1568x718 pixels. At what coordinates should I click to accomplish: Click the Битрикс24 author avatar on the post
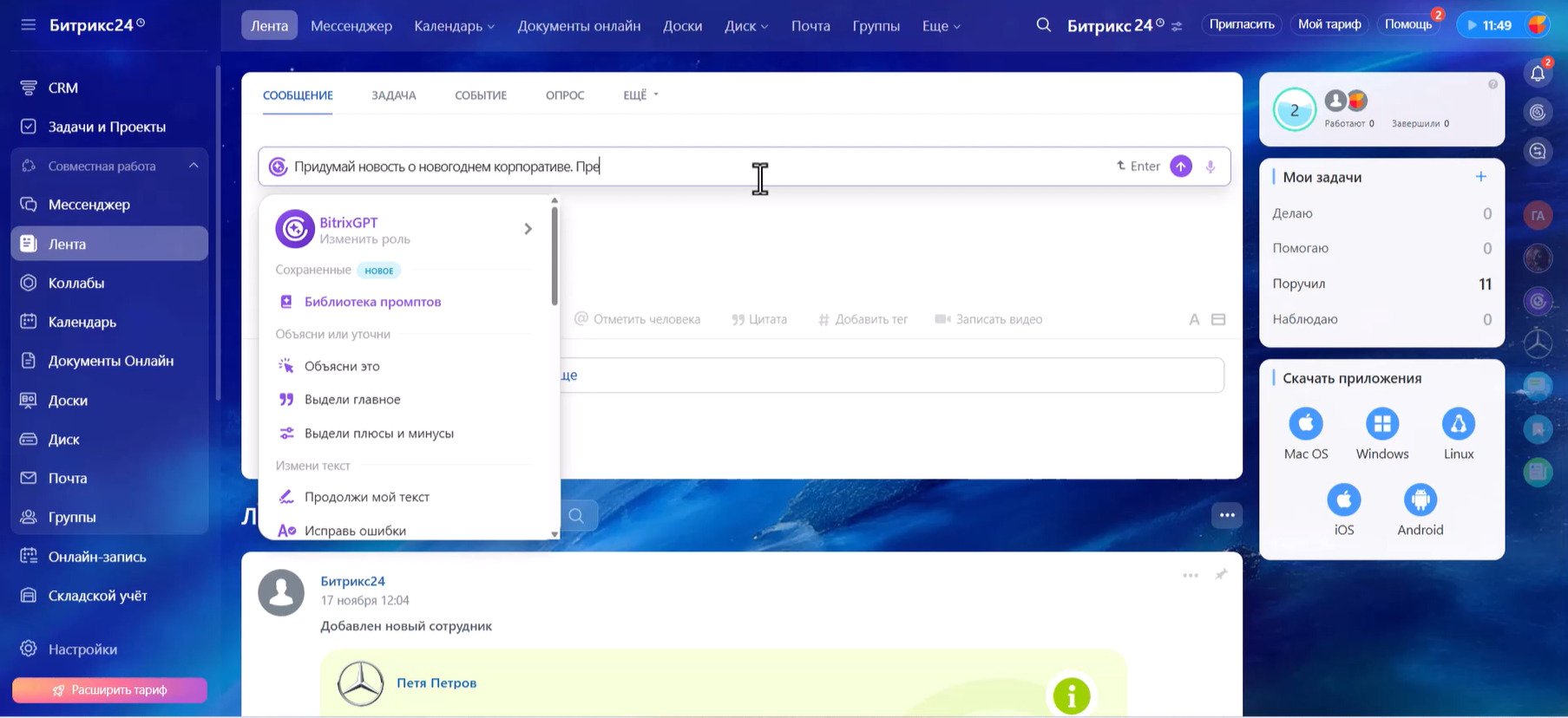coord(281,593)
